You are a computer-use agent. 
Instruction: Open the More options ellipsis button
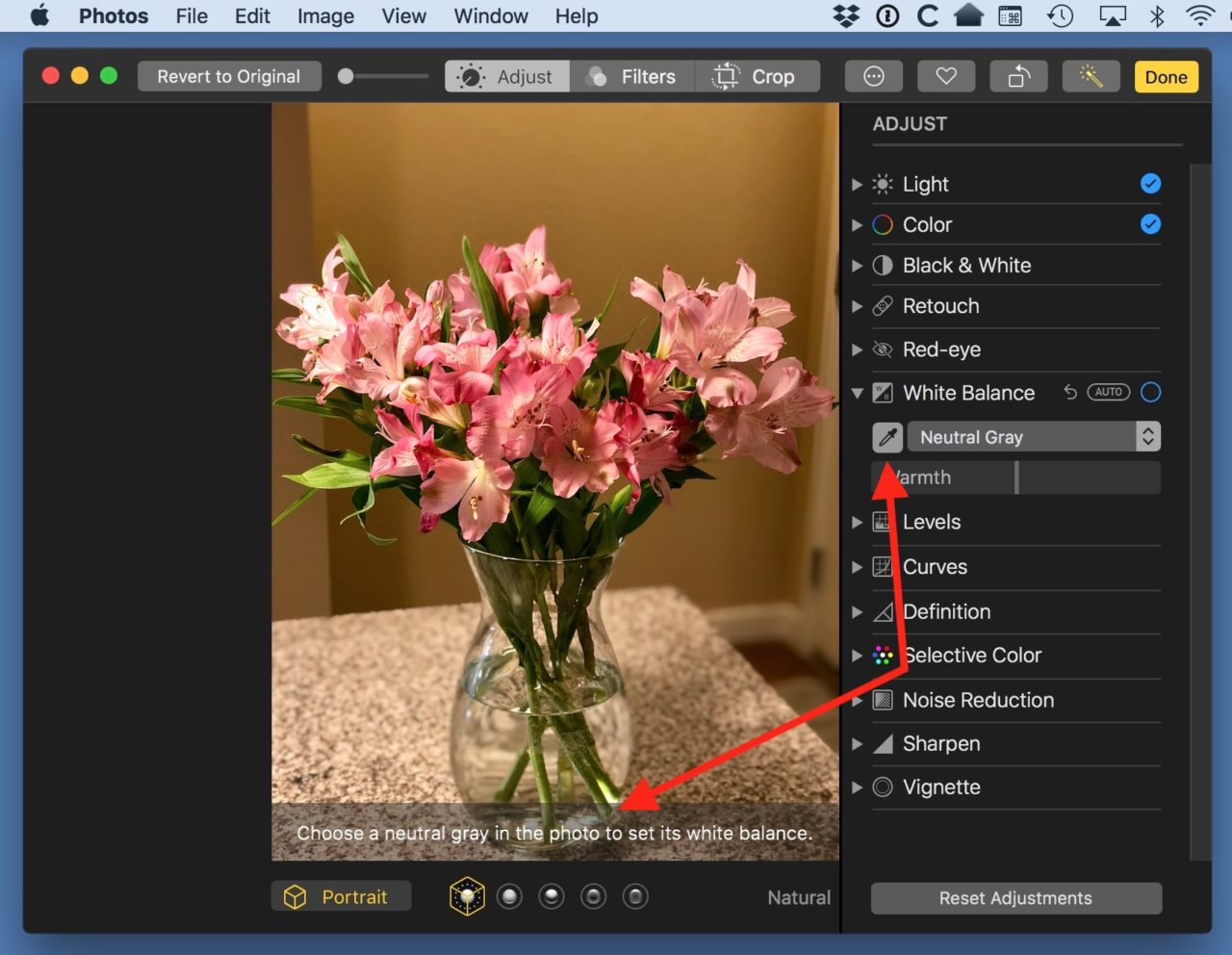point(874,76)
